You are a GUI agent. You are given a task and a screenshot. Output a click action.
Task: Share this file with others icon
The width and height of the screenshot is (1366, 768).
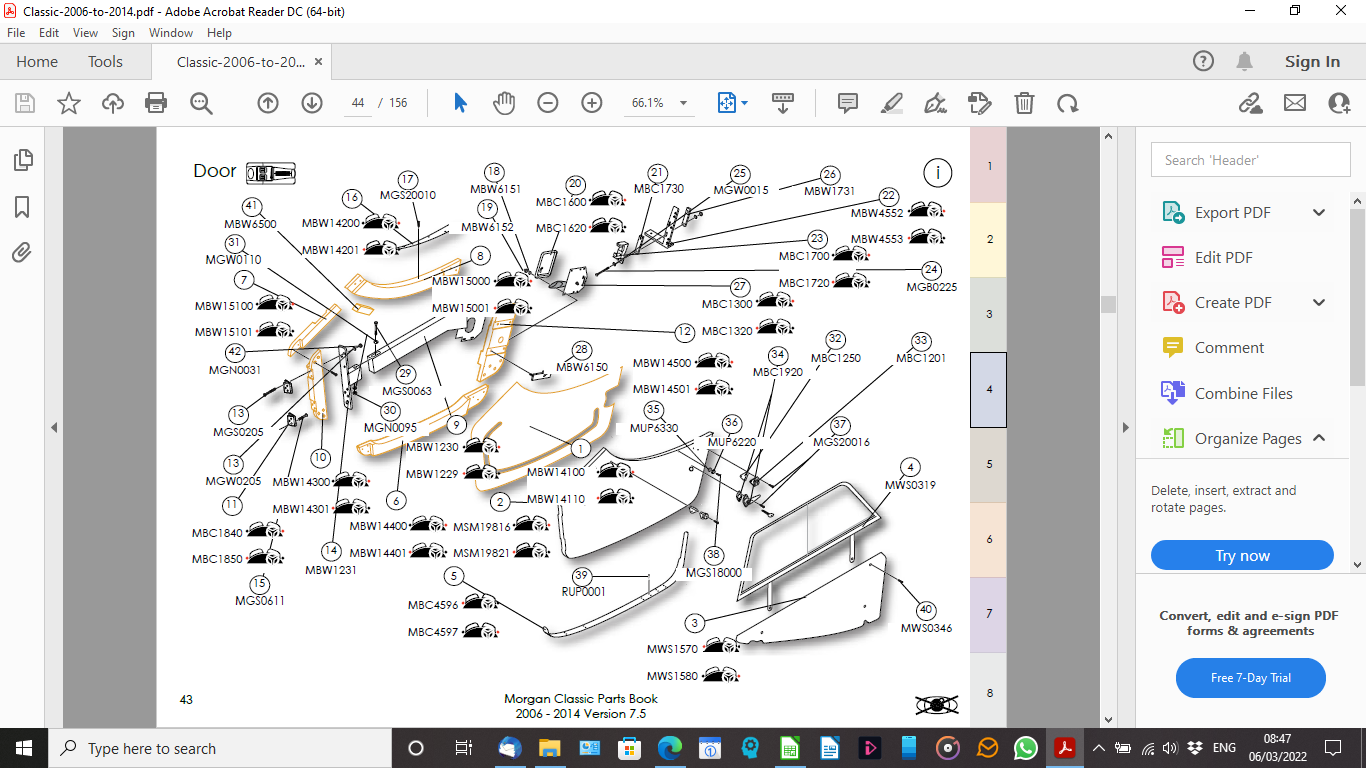pyautogui.click(x=1339, y=103)
